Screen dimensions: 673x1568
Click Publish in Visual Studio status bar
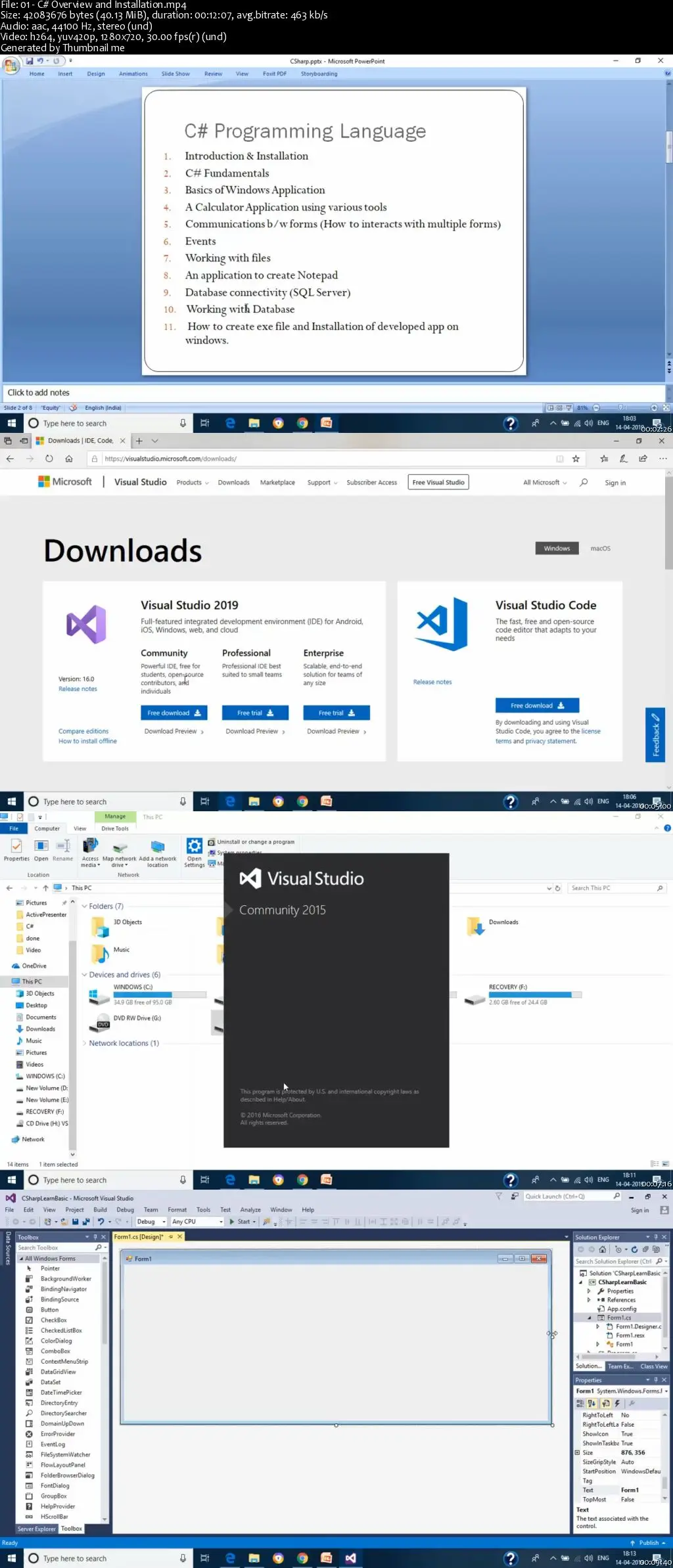point(648,1542)
